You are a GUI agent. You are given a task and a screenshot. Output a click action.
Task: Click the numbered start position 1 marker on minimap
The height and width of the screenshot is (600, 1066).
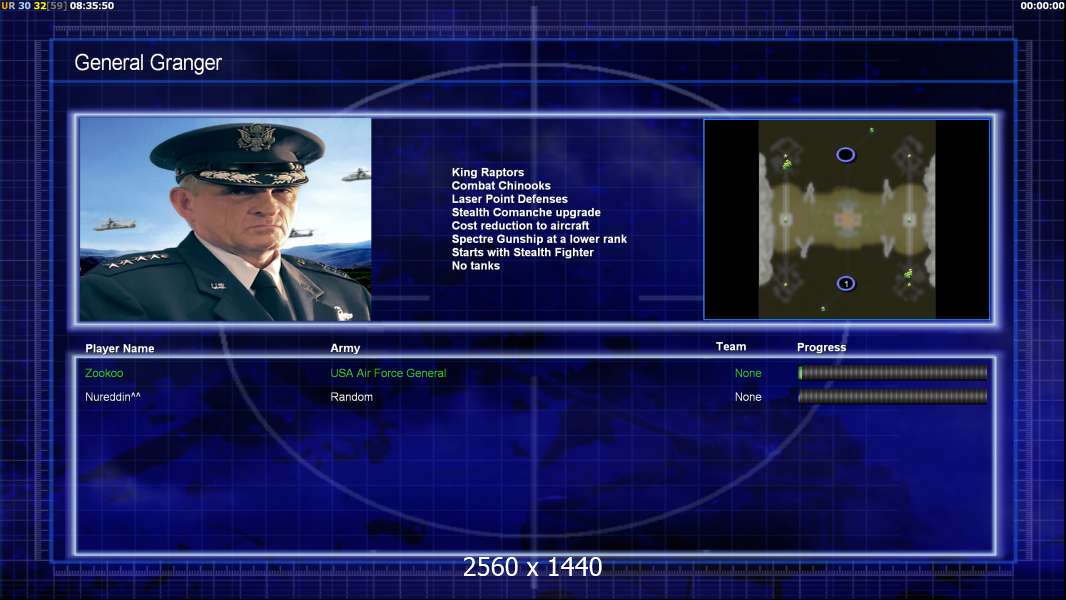(846, 283)
